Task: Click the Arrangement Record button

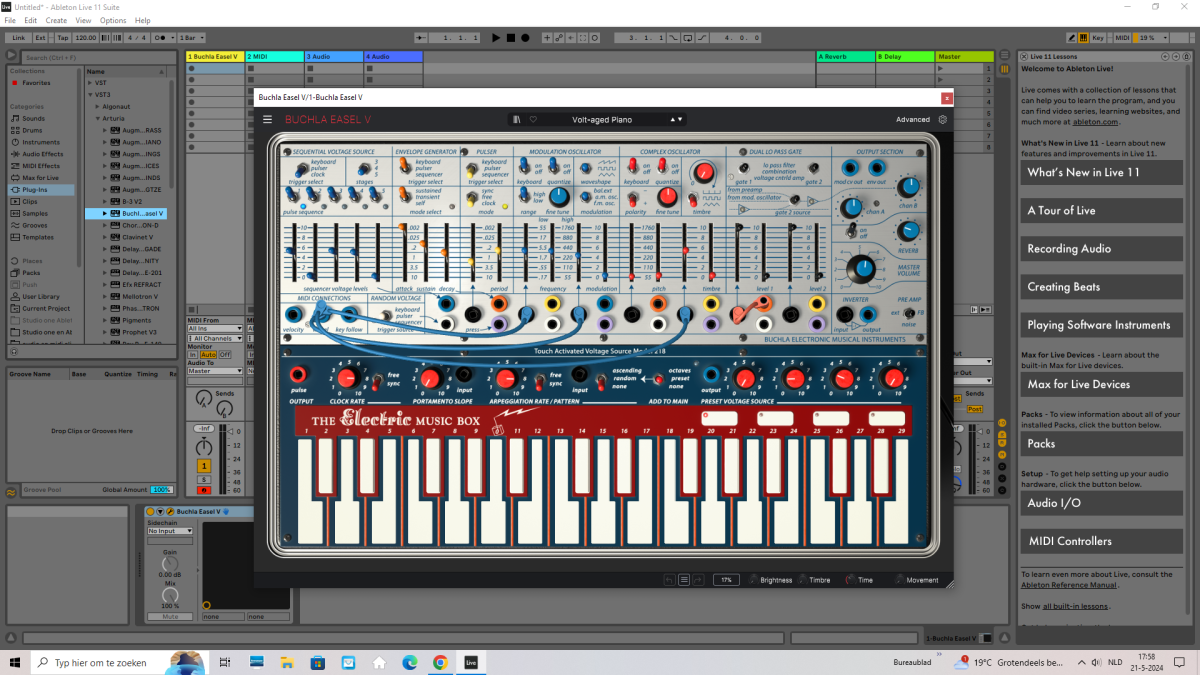Action: (x=525, y=37)
